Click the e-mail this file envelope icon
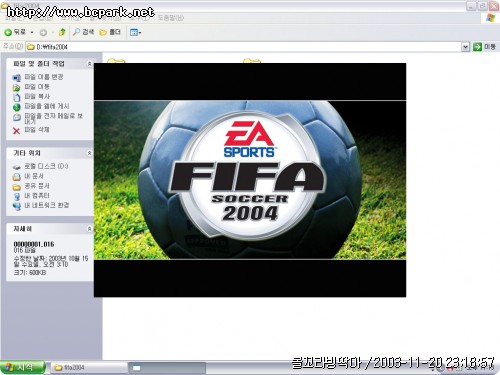Image resolution: width=500 pixels, height=375 pixels. click(x=16, y=117)
